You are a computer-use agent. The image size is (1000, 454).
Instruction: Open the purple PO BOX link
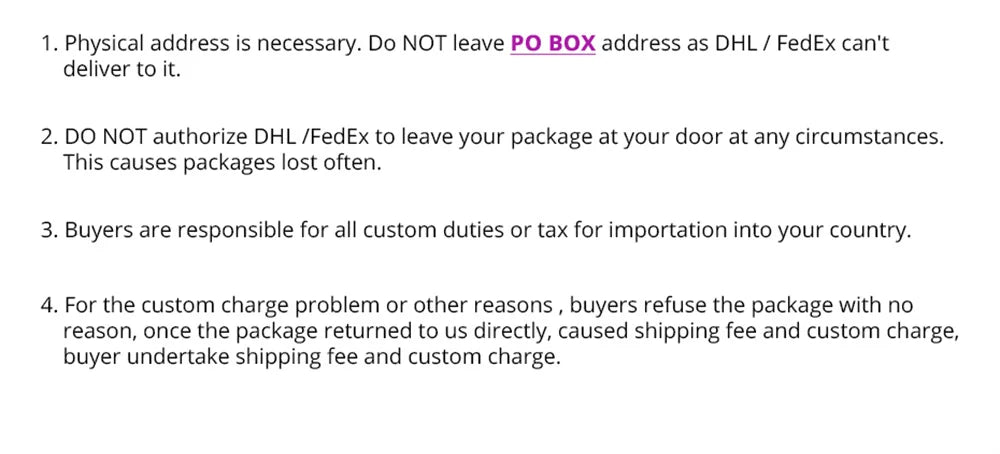552,44
